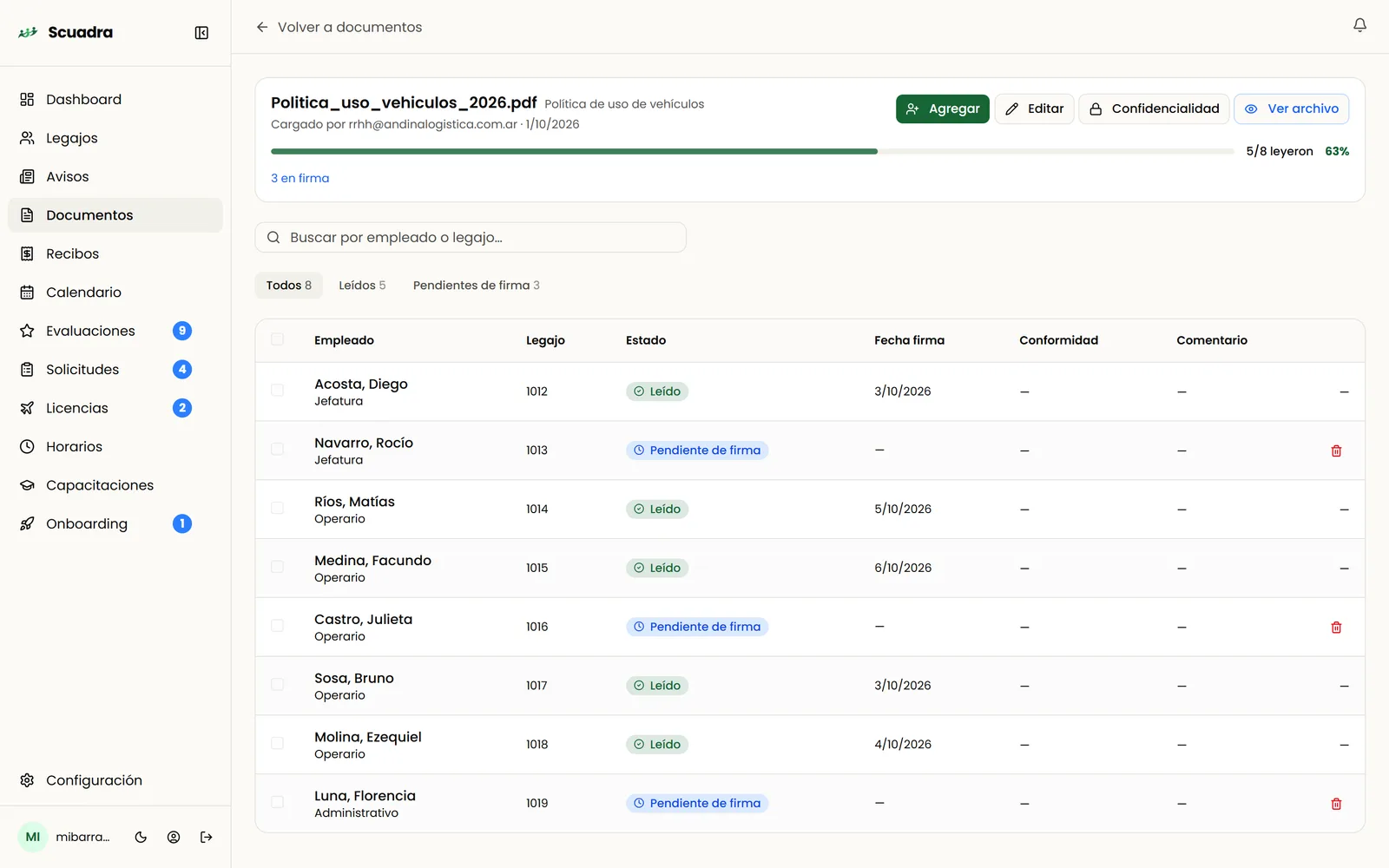Click the logout icon
The width and height of the screenshot is (1389, 868).
click(207, 838)
